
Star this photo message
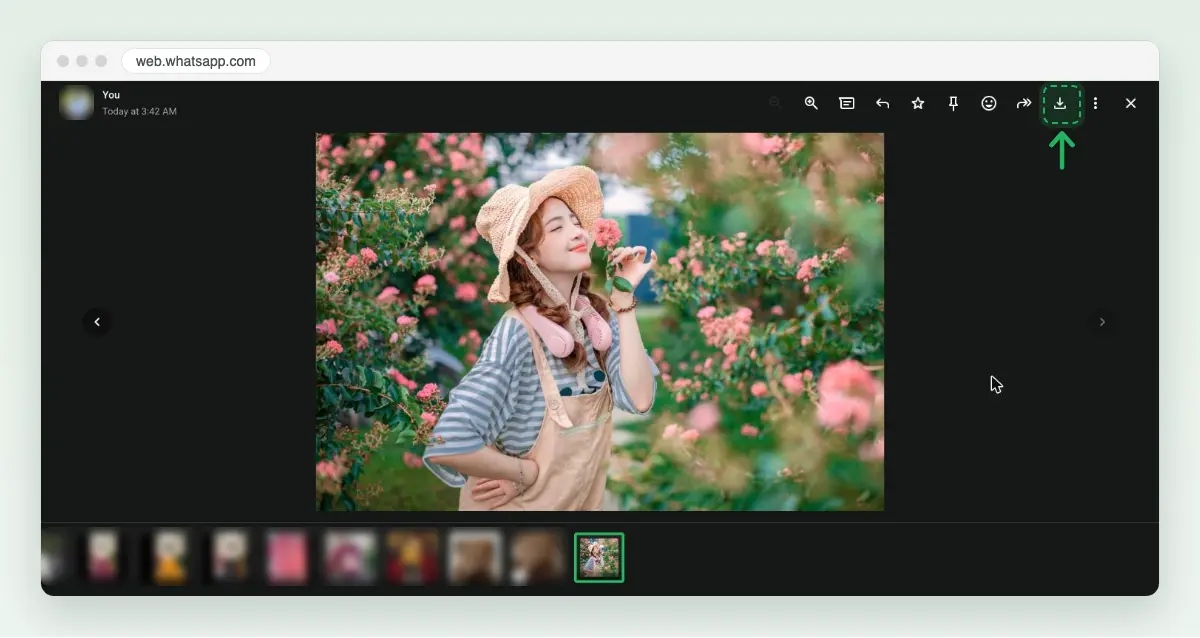918,103
